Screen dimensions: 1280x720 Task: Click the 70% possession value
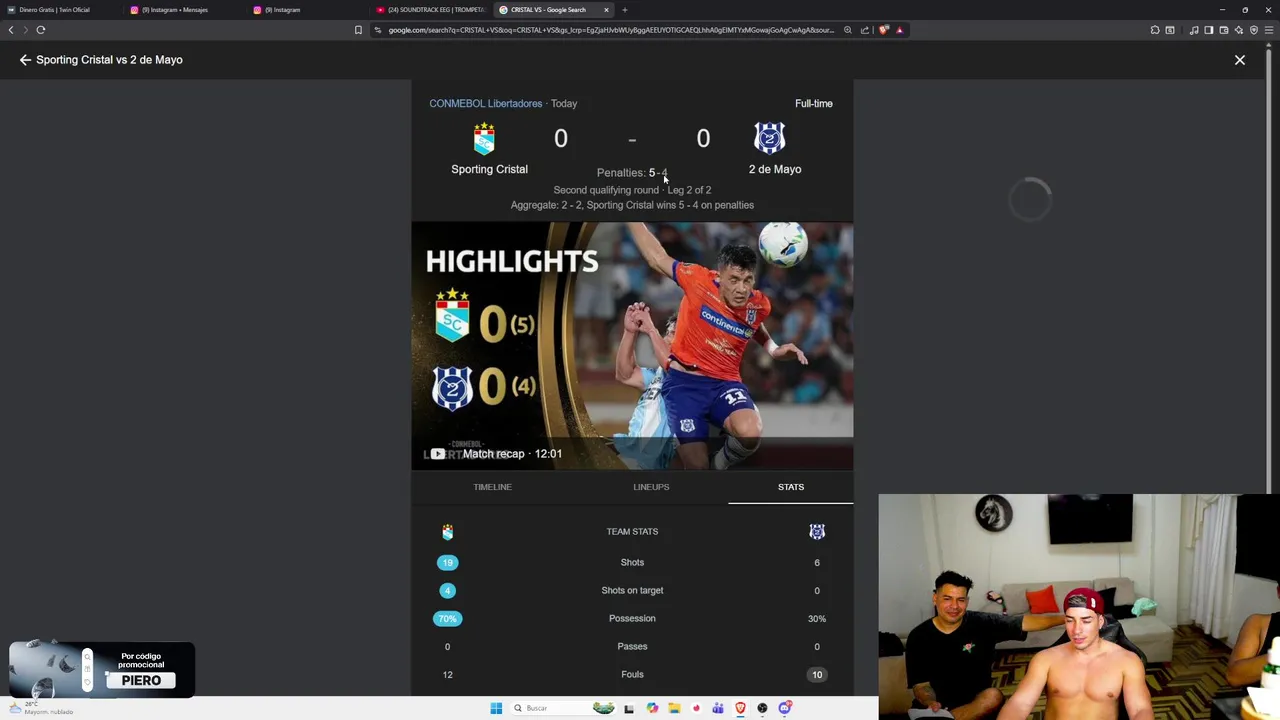[447, 618]
